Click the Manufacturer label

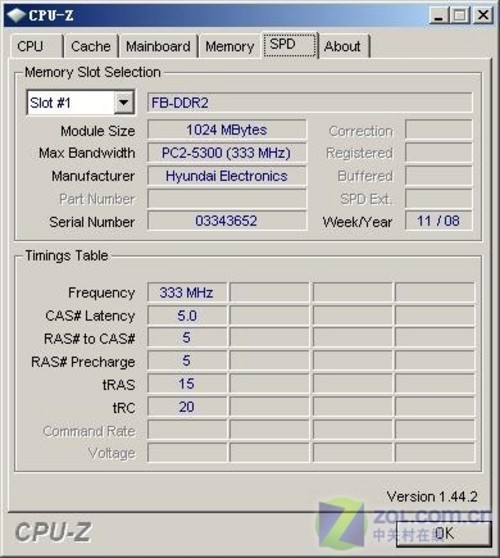click(x=93, y=176)
